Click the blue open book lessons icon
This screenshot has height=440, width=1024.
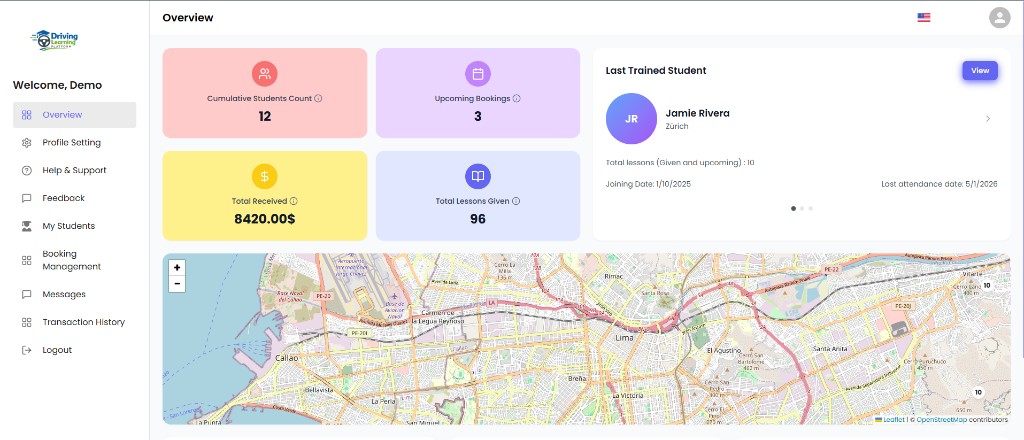point(478,176)
